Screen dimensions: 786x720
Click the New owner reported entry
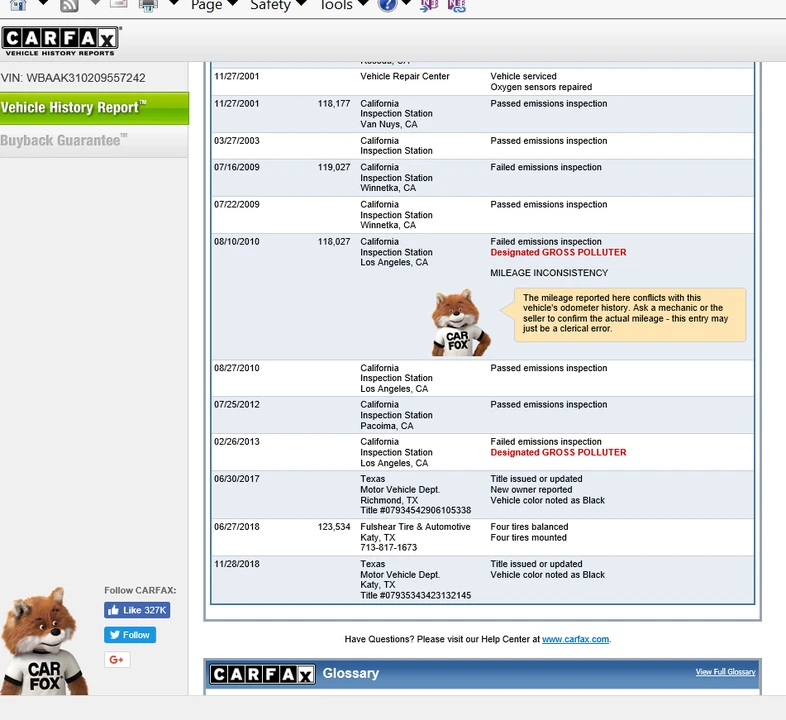point(531,490)
